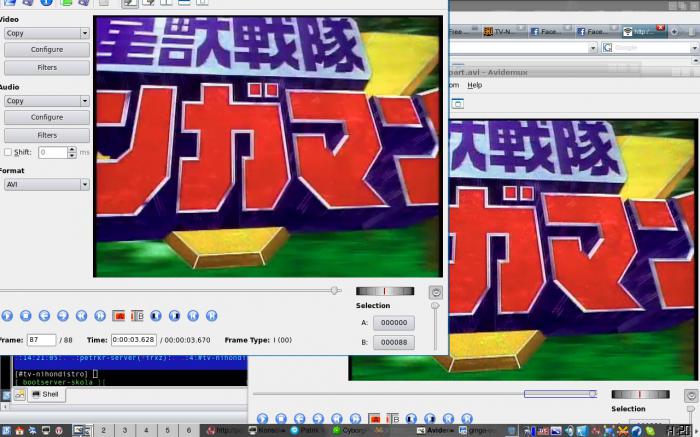Screen dimensions: 700x437
Task: Open the Video codec Copy dropdown
Action: [46, 33]
